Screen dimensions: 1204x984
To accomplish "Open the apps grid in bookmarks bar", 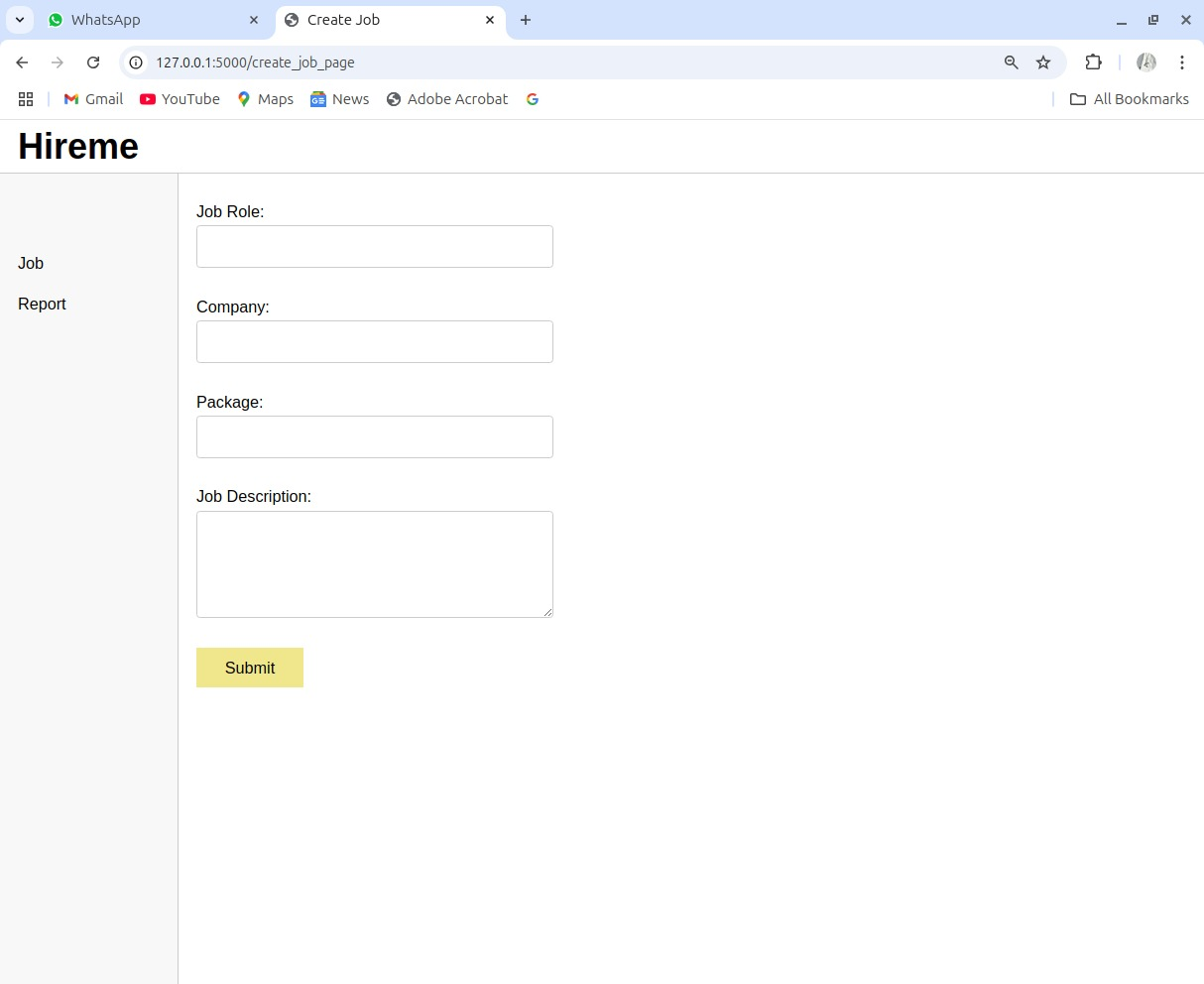I will (26, 99).
